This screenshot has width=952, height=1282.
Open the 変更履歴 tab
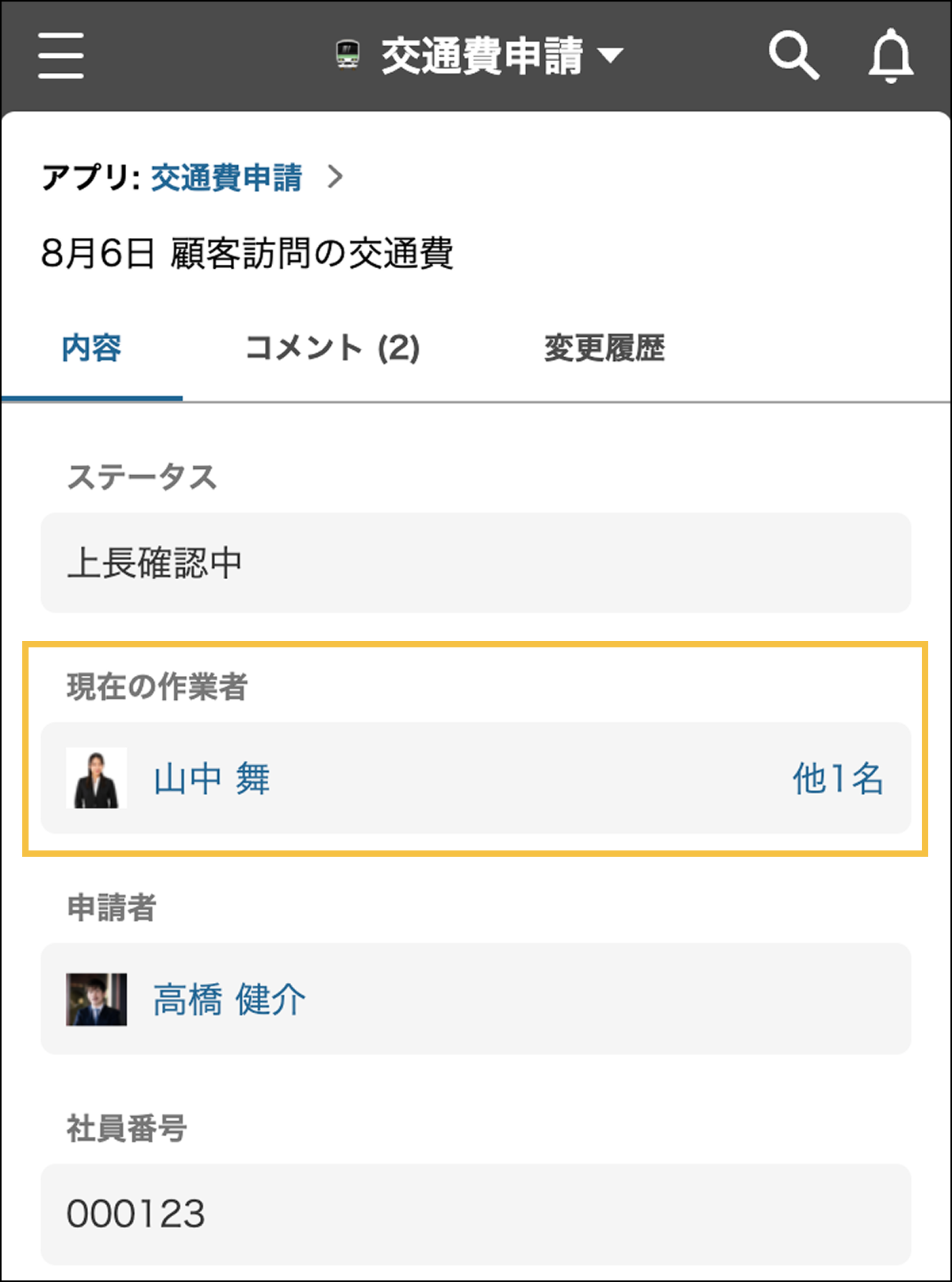[x=605, y=347]
